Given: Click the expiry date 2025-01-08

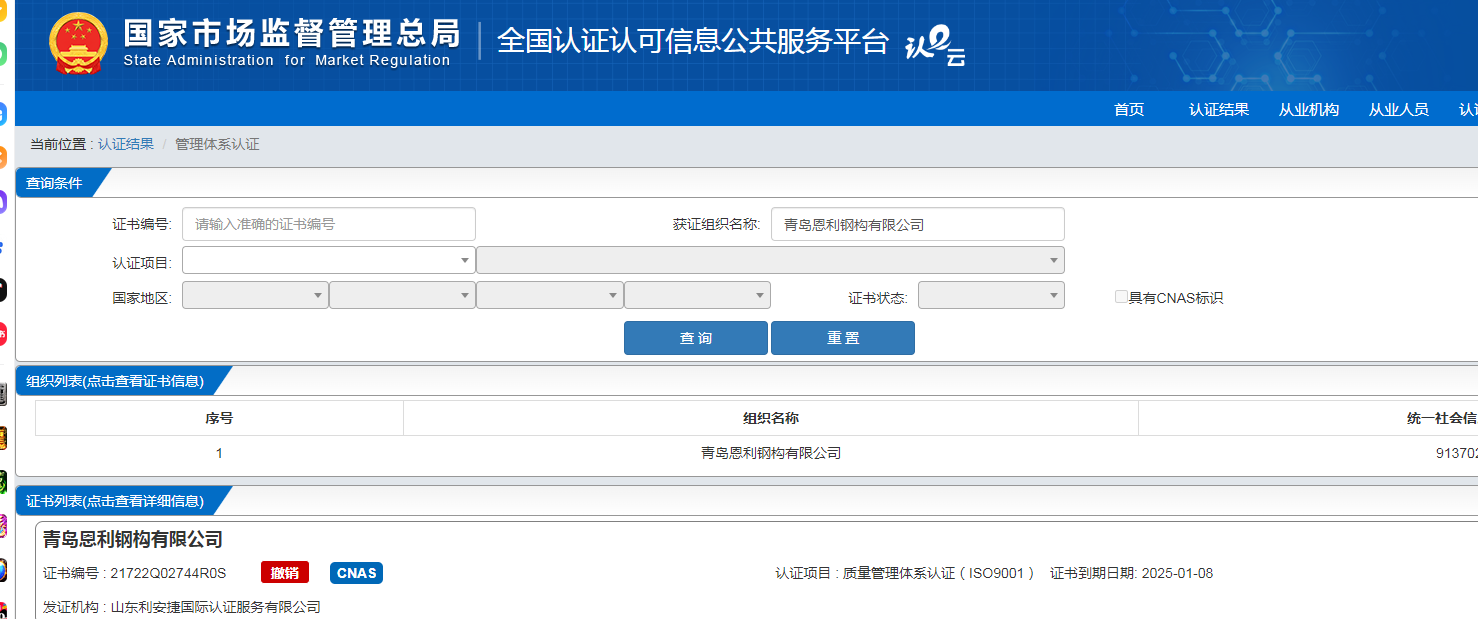Looking at the screenshot, I should pyautogui.click(x=1177, y=573).
